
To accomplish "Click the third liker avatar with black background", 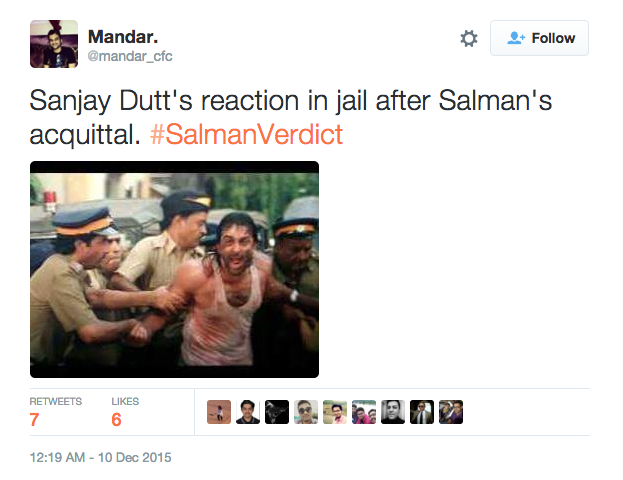I will click(277, 412).
